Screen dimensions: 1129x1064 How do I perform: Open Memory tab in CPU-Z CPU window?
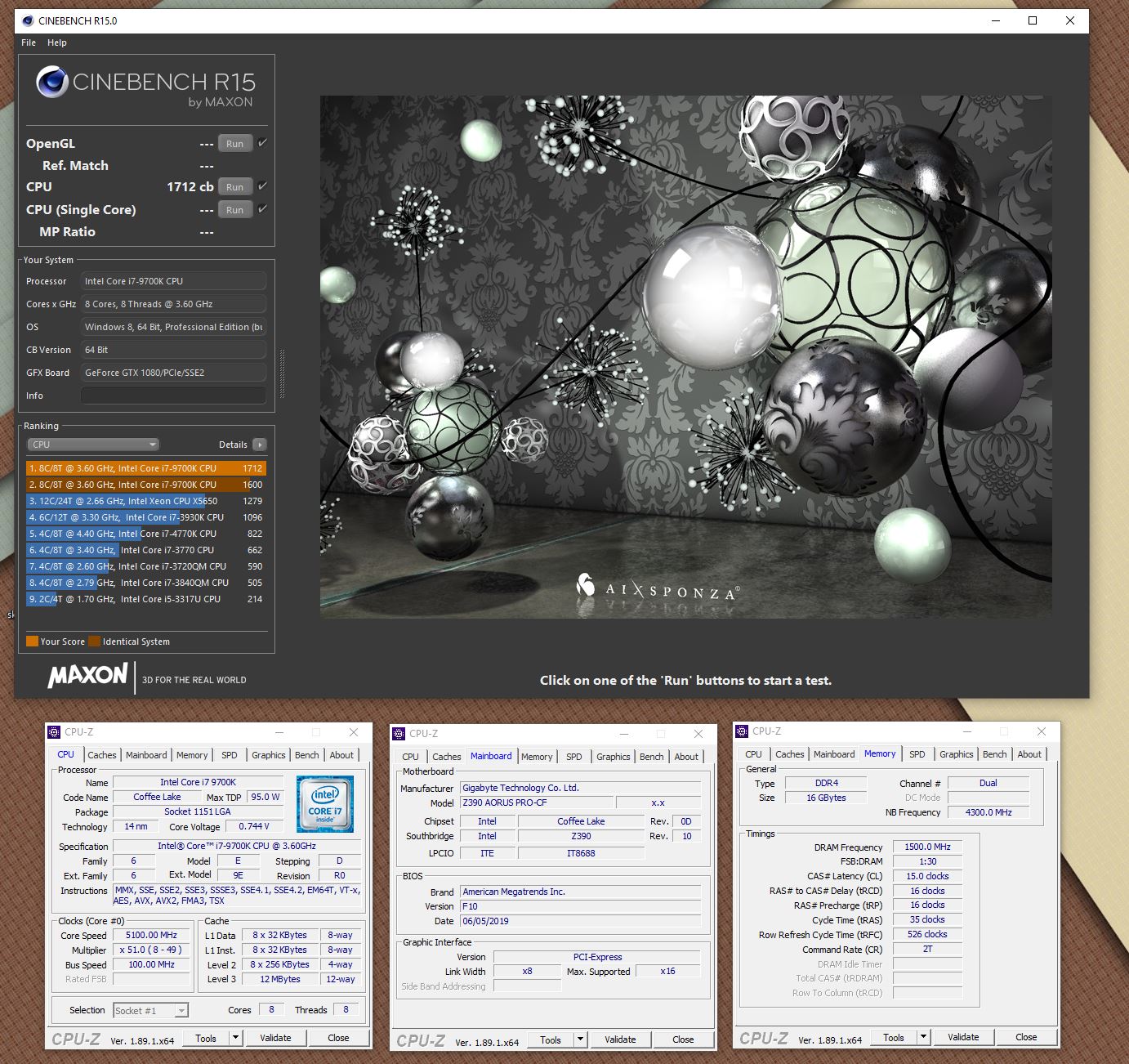pos(192,755)
